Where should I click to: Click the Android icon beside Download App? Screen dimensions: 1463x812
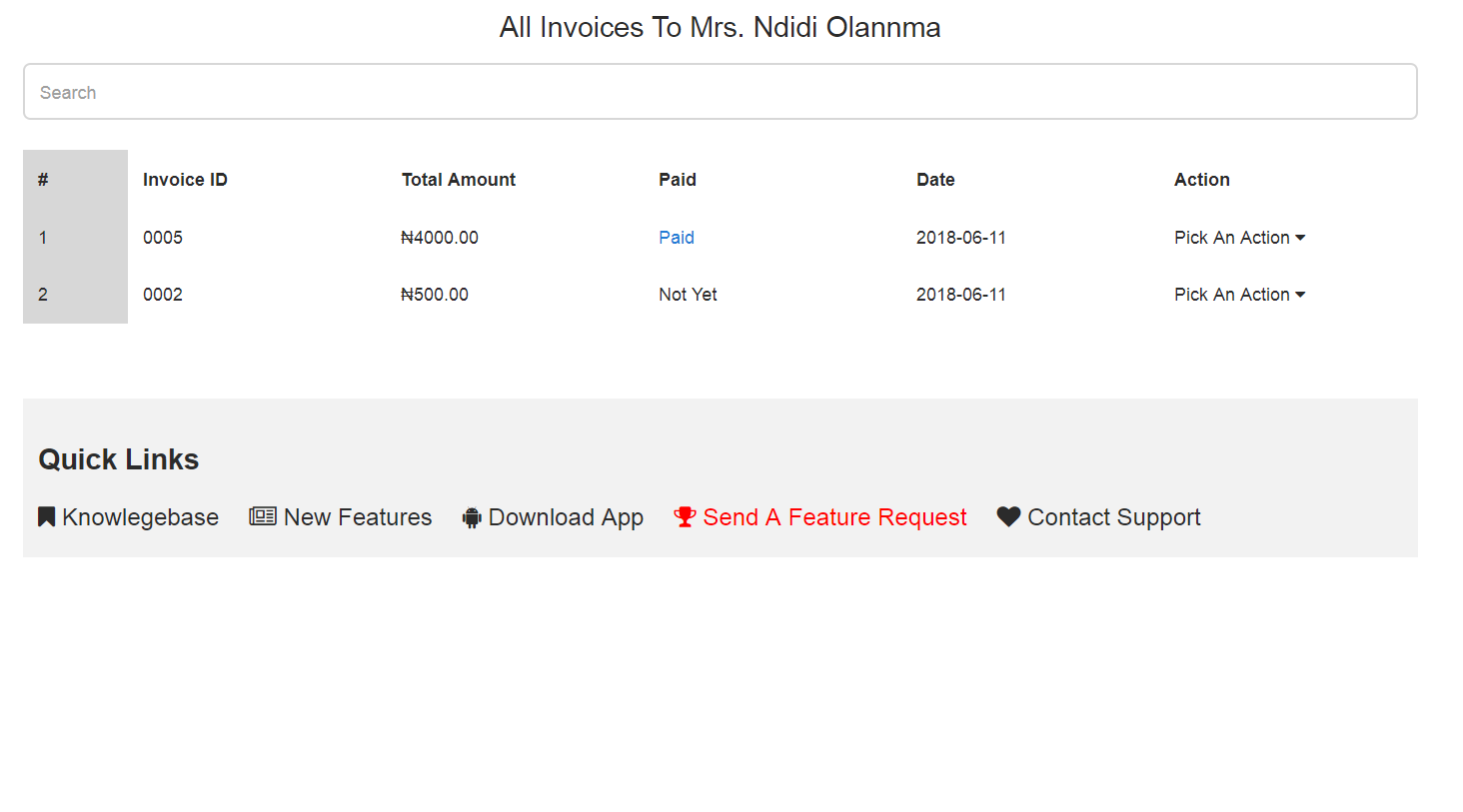[x=472, y=517]
